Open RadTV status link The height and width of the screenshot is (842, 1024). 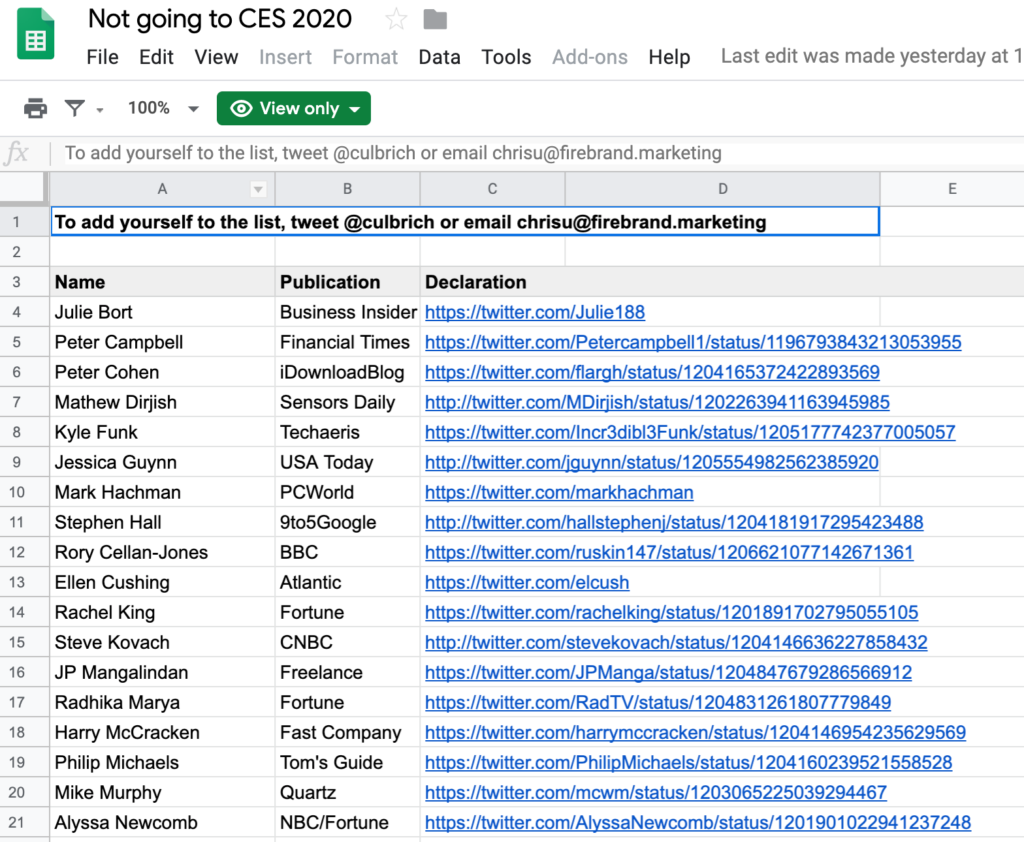[x=658, y=703]
